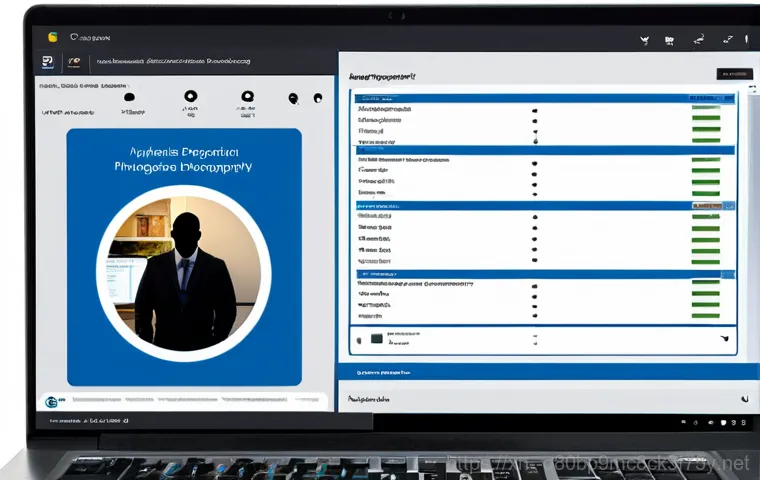This screenshot has width=760, height=480.
Task: Click the orange label in the third blue header row
Action: (x=707, y=206)
